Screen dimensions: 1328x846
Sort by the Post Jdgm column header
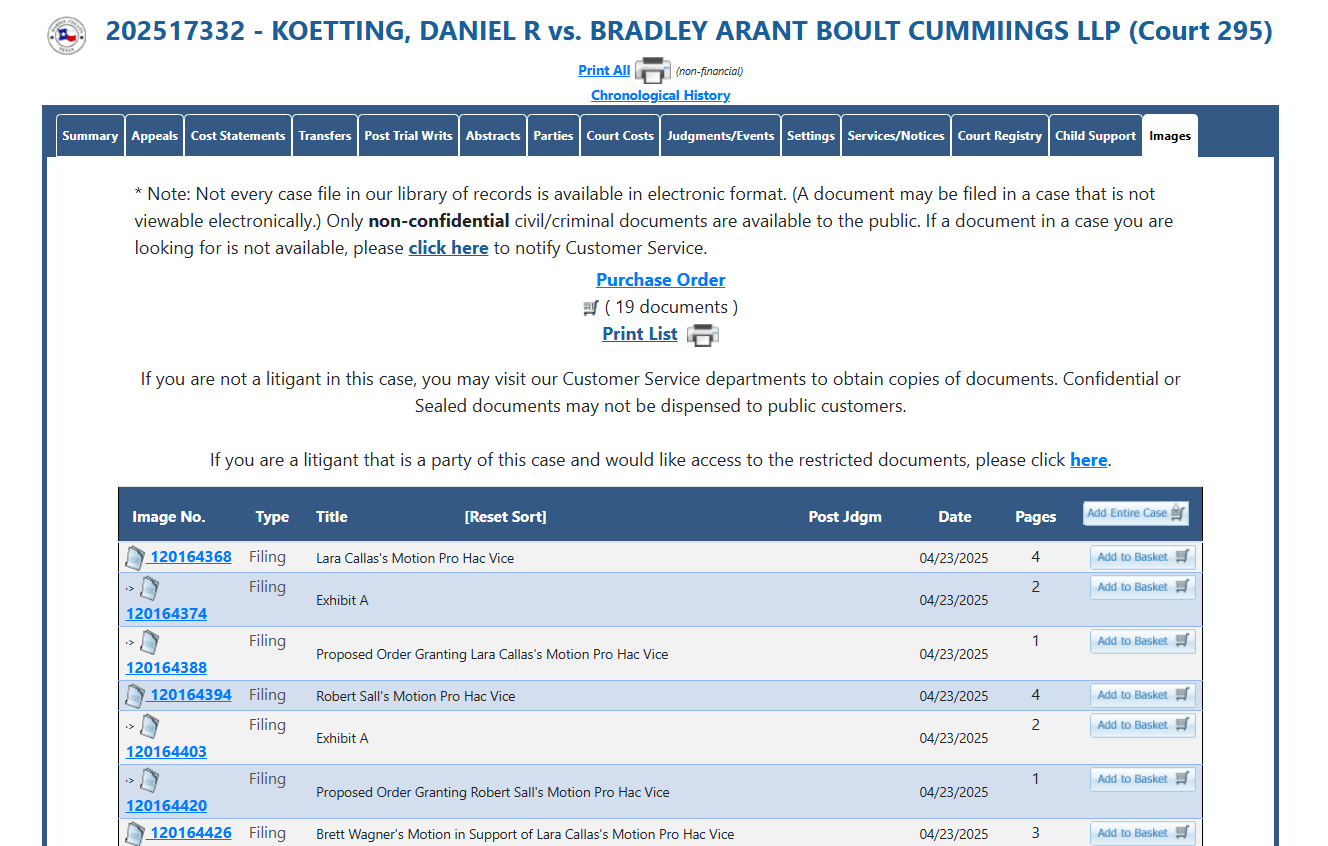pos(845,517)
